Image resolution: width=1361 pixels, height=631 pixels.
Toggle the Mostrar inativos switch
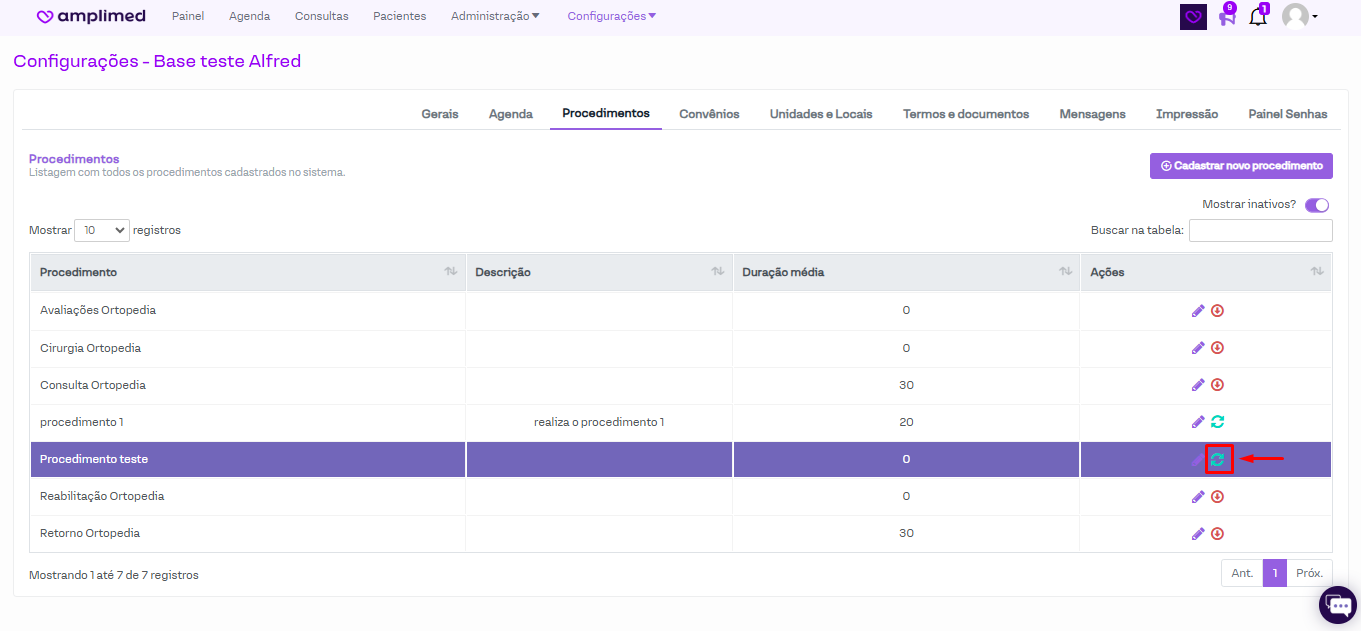point(1316,205)
